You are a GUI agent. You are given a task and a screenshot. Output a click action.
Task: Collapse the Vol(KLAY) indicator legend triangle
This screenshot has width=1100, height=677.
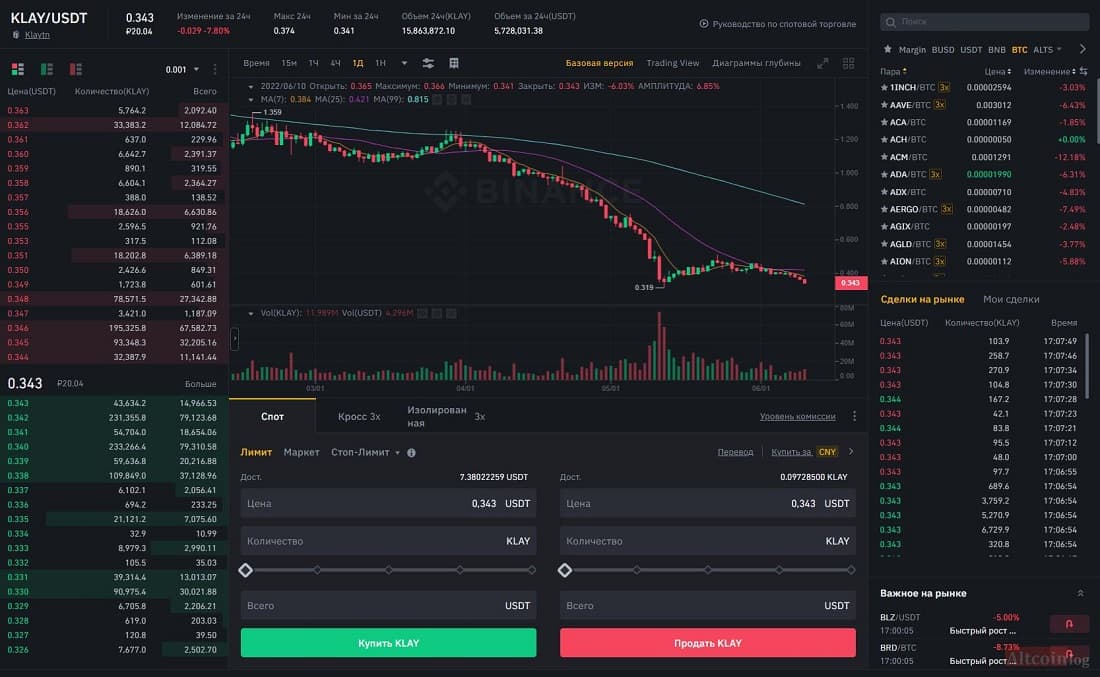pos(250,313)
